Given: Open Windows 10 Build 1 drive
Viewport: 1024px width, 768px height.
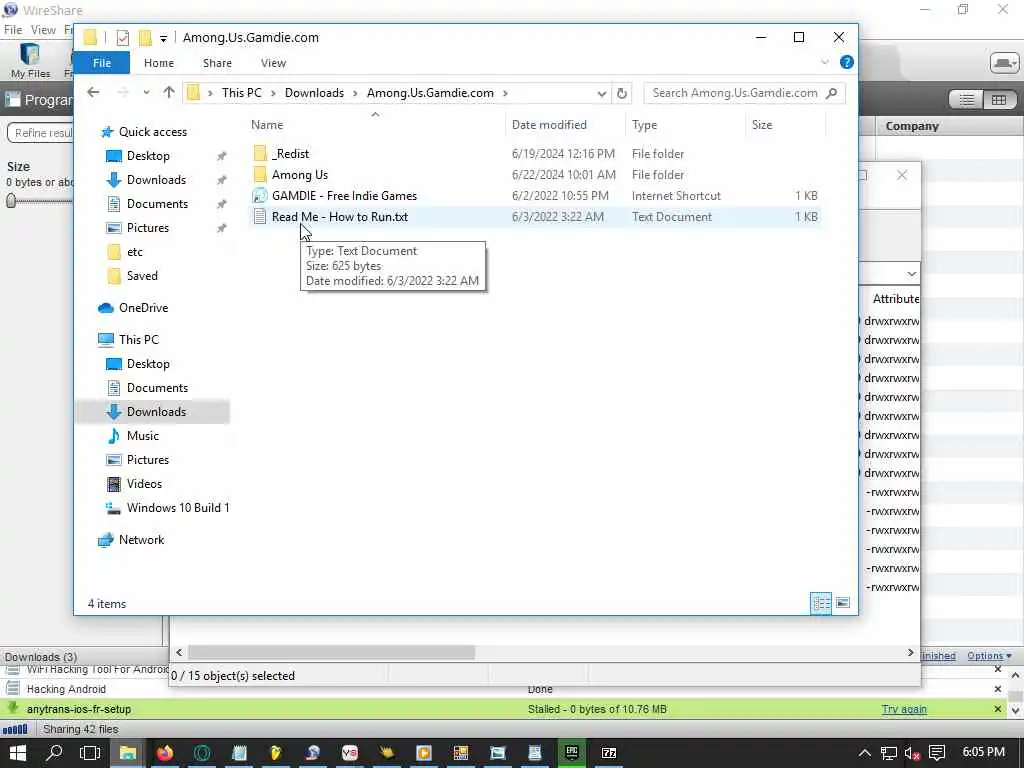Looking at the screenshot, I should pyautogui.click(x=178, y=507).
